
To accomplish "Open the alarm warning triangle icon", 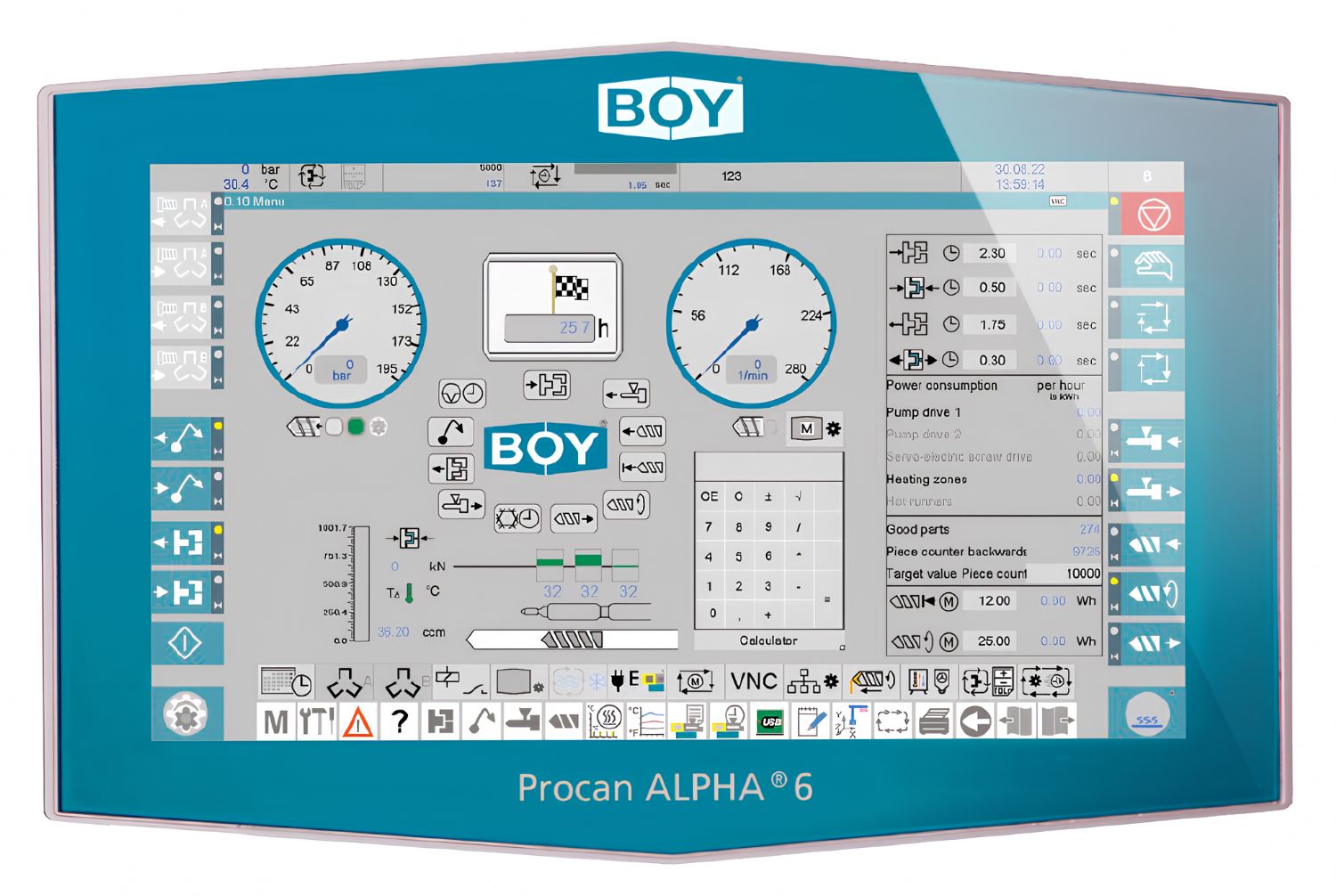I will coord(358,721).
